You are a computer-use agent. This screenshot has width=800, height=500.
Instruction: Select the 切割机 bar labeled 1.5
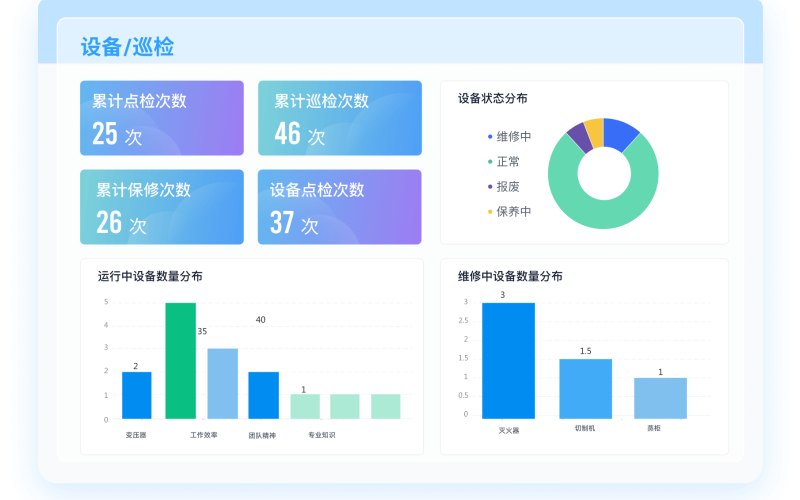[586, 389]
